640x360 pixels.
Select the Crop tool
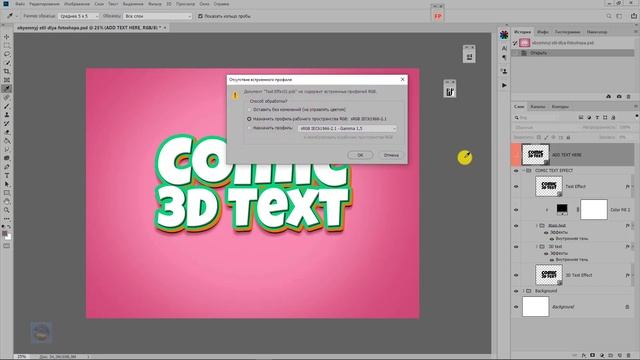coord(7,71)
